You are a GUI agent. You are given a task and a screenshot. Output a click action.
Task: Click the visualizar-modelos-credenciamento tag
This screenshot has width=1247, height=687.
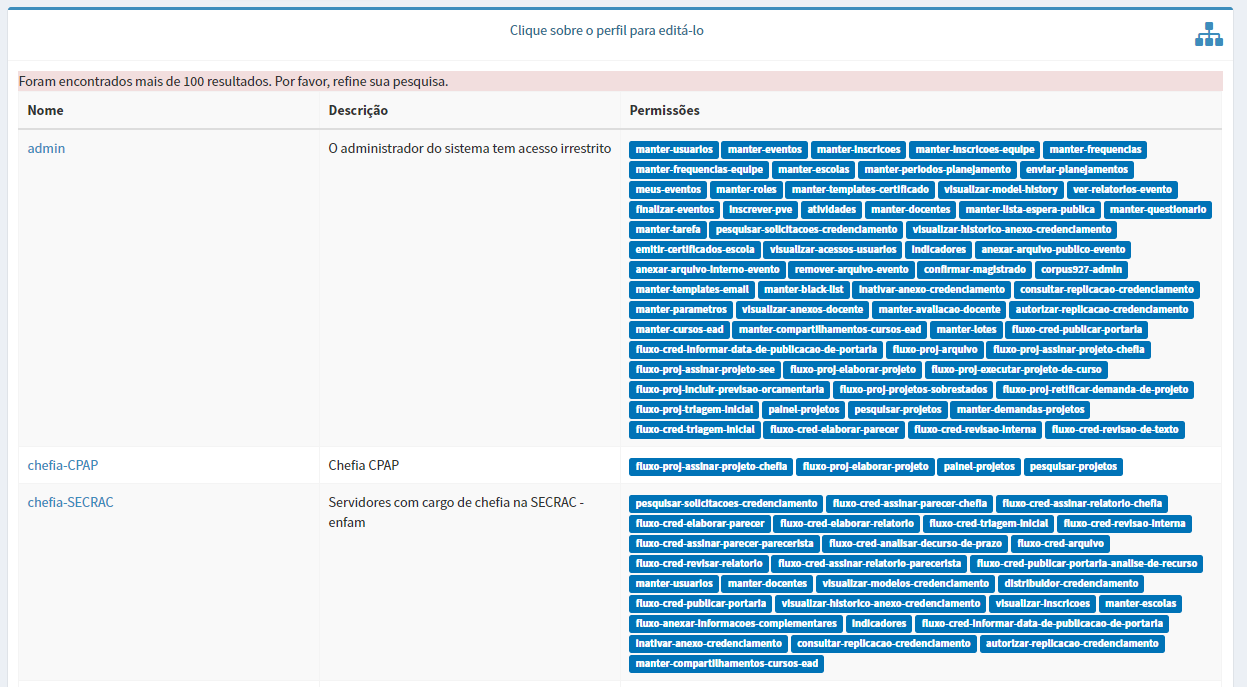905,584
